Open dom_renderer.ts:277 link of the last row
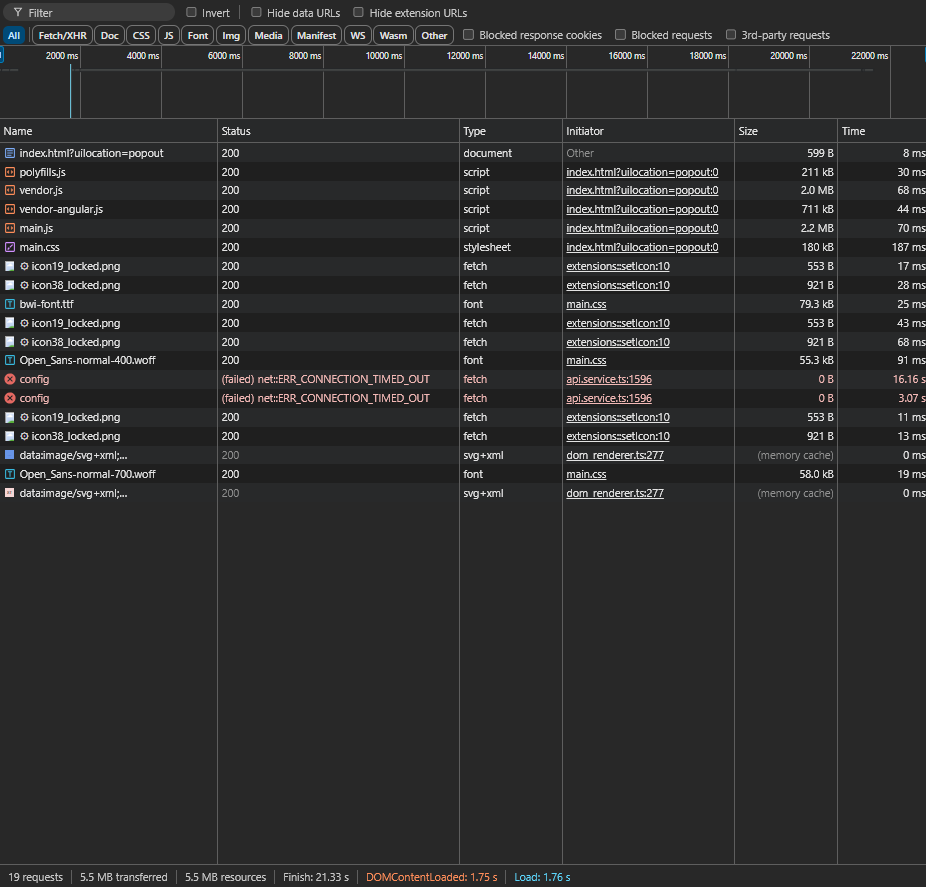Screen dimensions: 926x887 (615, 493)
